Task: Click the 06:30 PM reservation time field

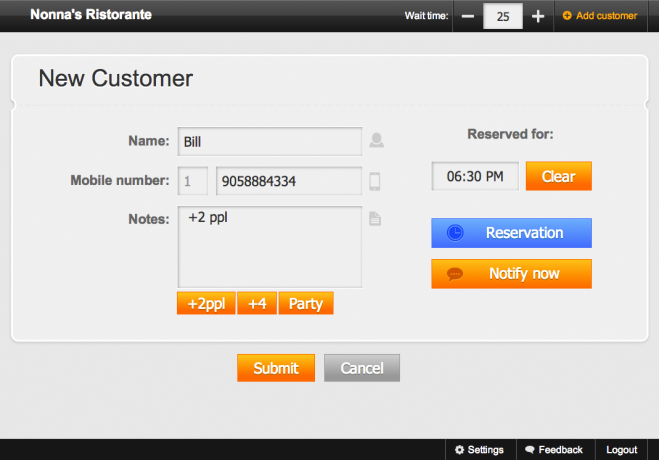Action: [475, 176]
